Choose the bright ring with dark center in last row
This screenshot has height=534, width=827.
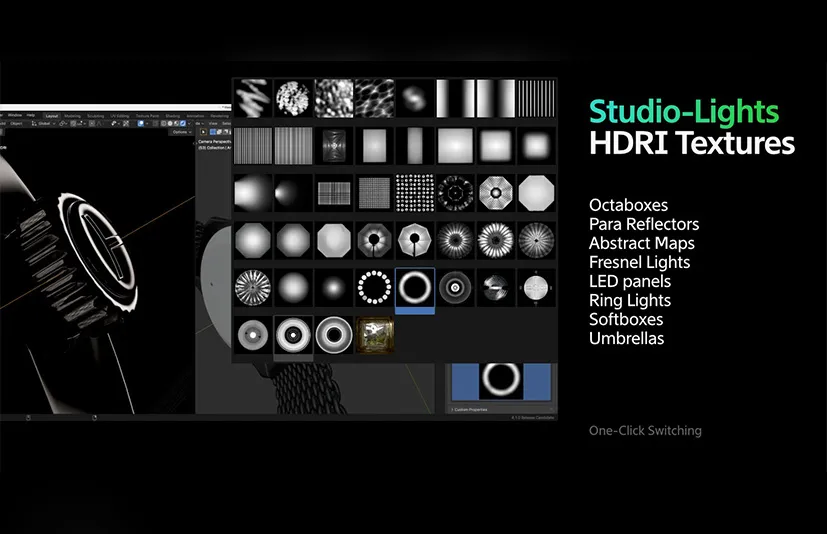tap(334, 335)
